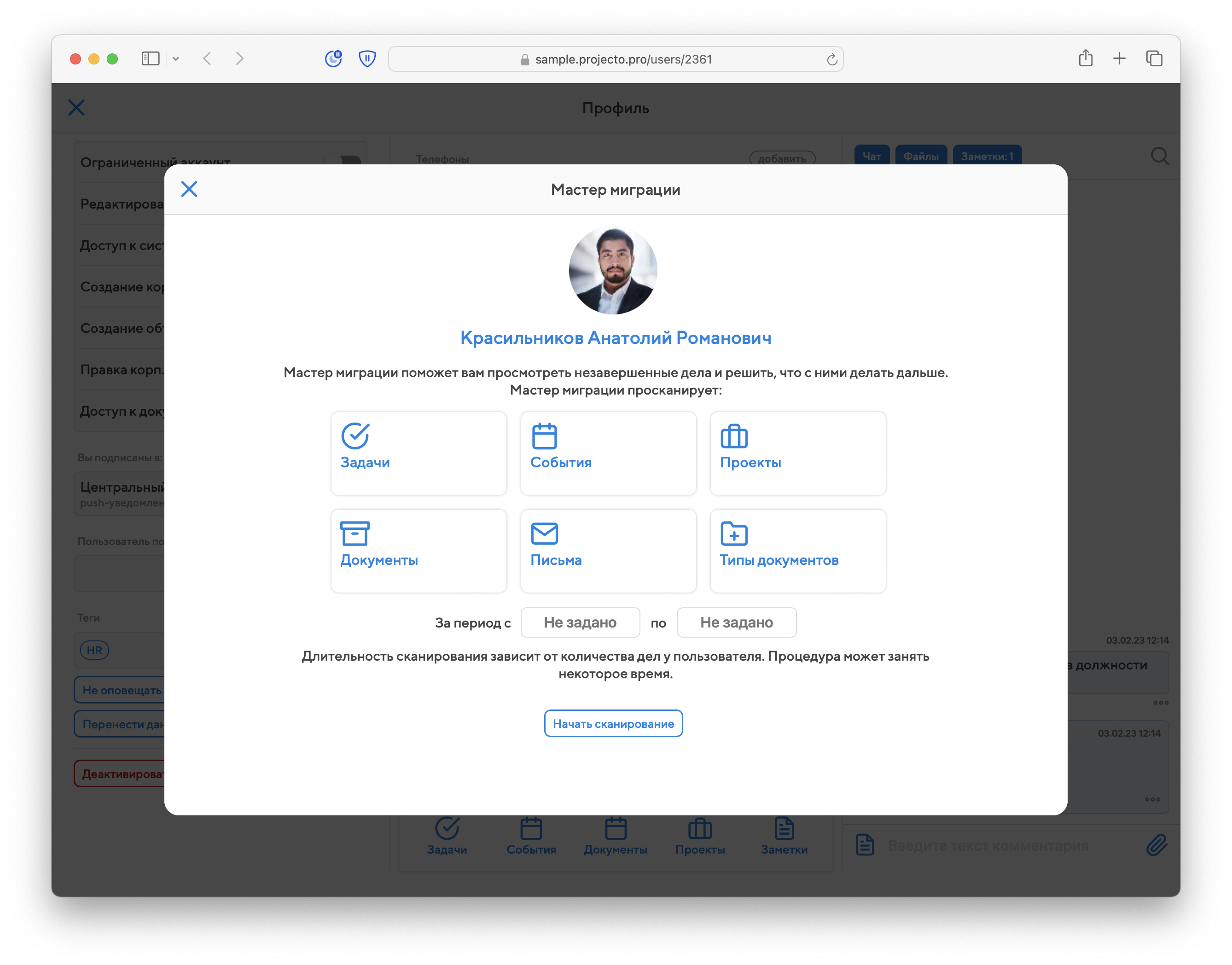This screenshot has width=1232, height=965.
Task: Select the Письма envelope icon card
Action: pyautogui.click(x=608, y=550)
